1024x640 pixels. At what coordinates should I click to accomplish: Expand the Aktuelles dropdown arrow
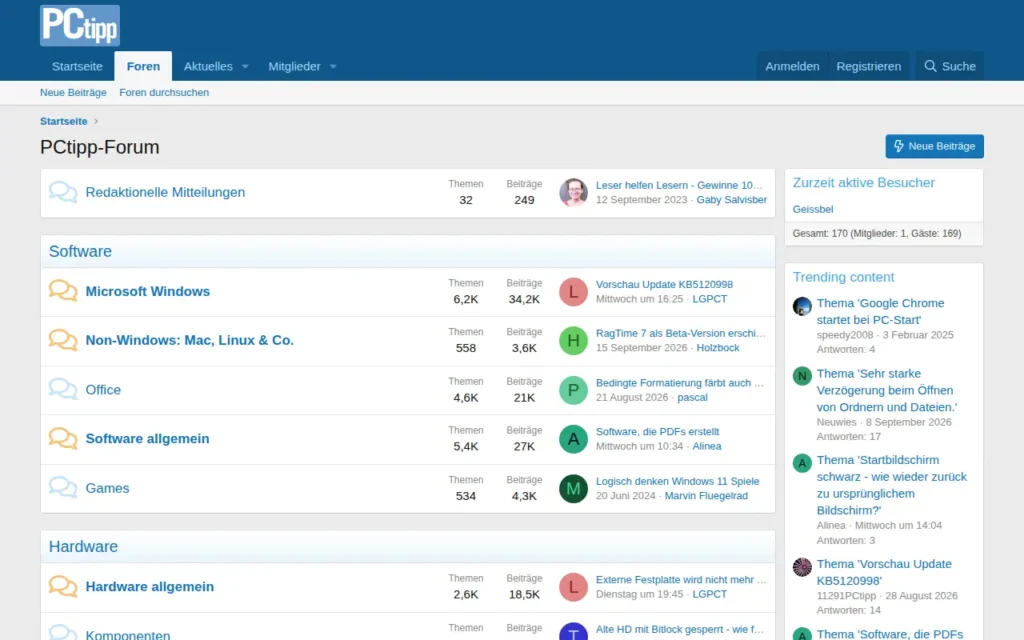click(x=245, y=67)
